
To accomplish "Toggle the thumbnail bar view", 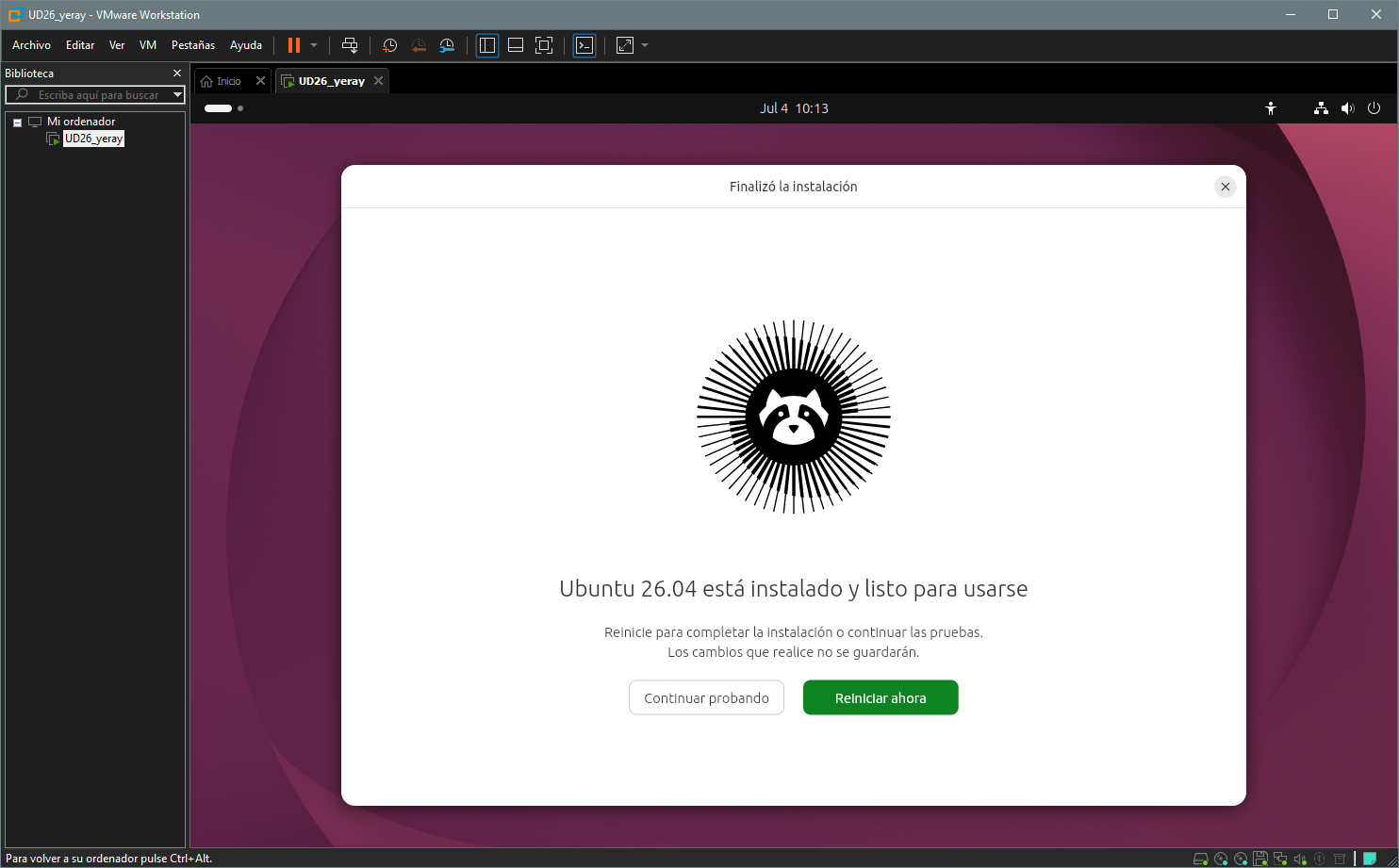I will pos(516,45).
